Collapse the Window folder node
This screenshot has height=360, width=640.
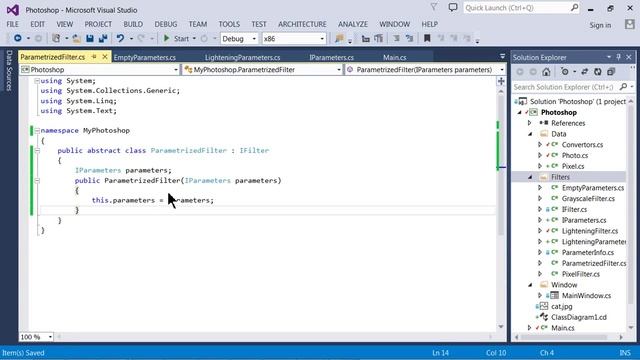[x=530, y=285]
